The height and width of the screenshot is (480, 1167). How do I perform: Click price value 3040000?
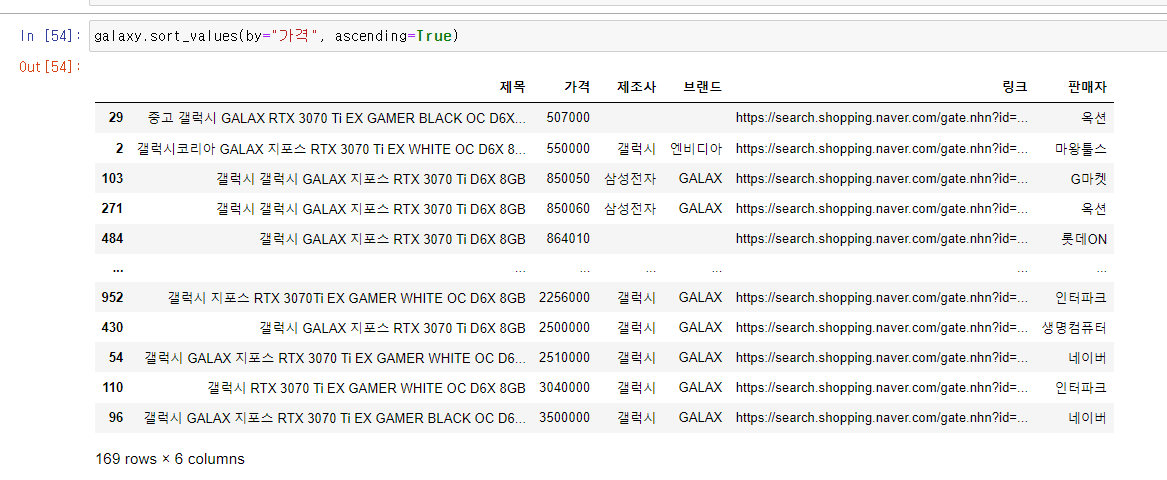click(565, 388)
